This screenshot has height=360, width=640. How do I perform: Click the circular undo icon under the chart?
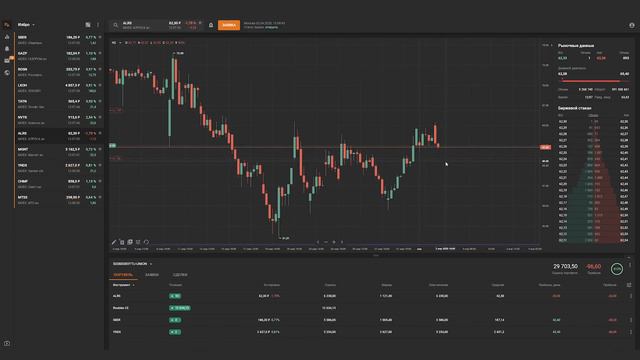tap(146, 242)
